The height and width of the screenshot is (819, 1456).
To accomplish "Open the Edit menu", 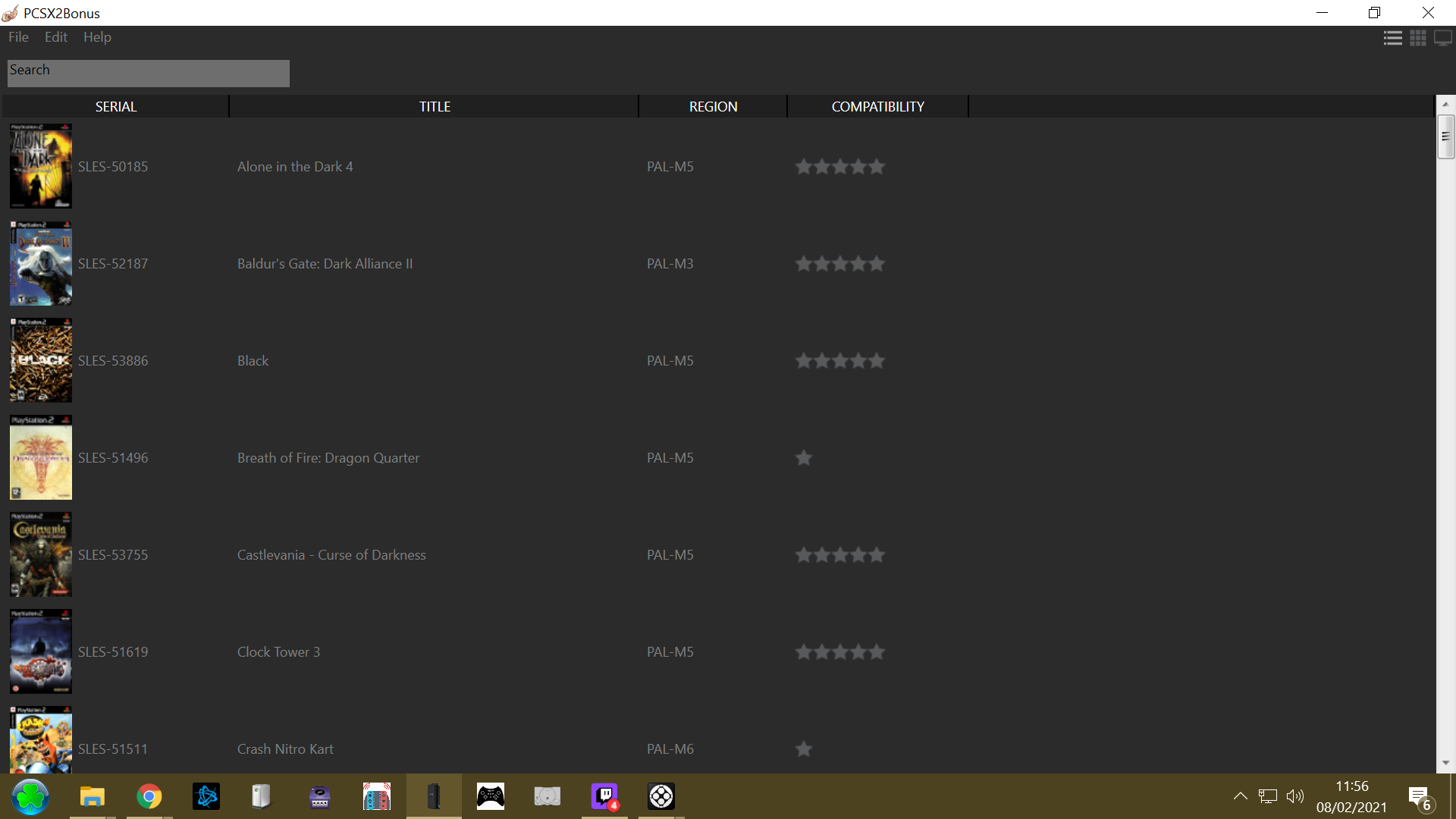I will click(55, 37).
